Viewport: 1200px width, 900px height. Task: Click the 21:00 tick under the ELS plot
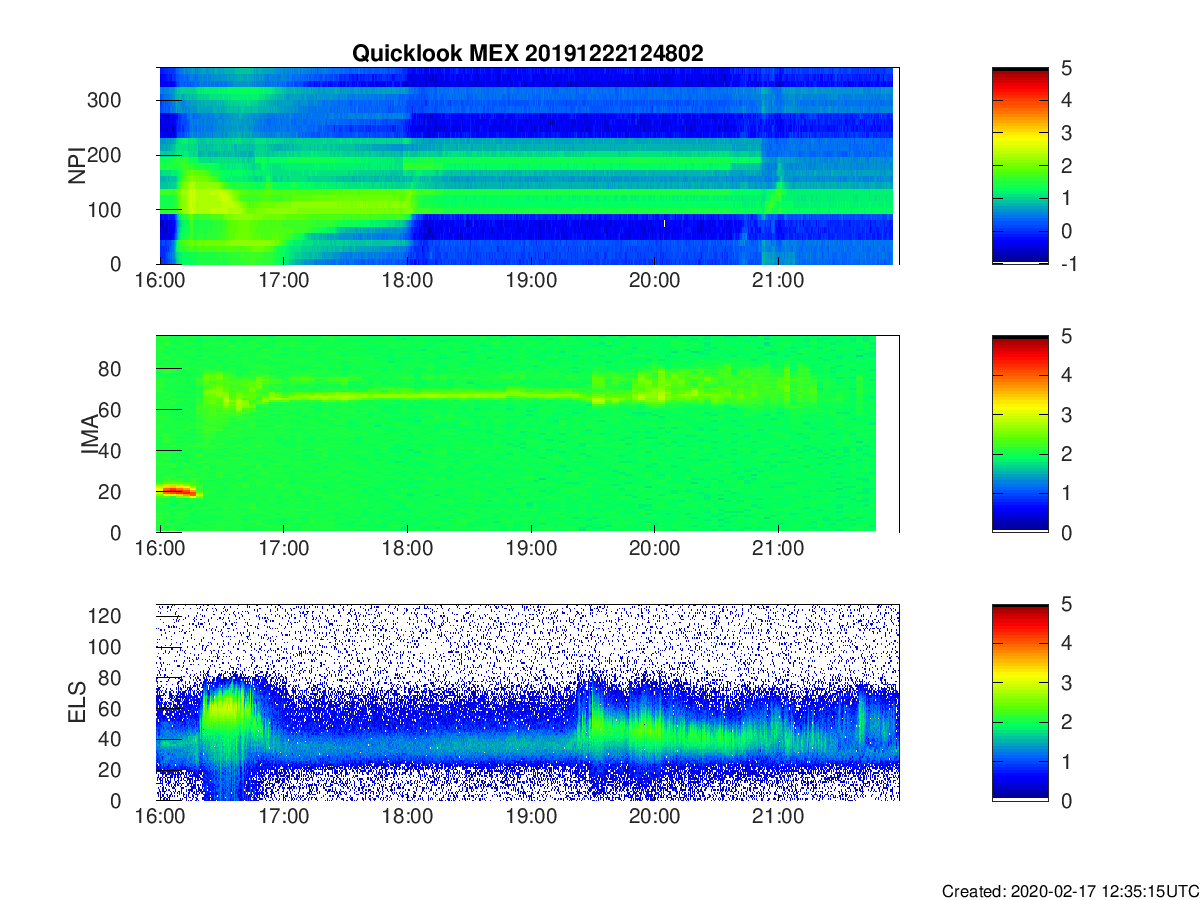click(x=778, y=817)
